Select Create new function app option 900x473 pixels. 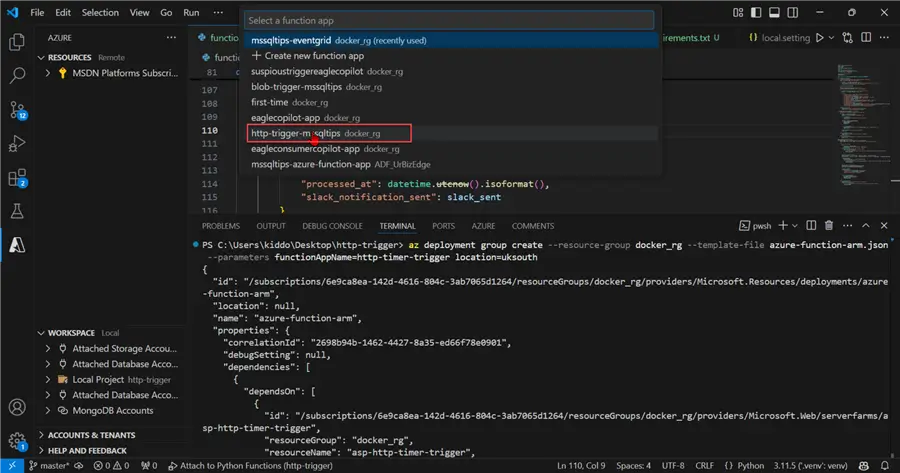click(x=451, y=56)
